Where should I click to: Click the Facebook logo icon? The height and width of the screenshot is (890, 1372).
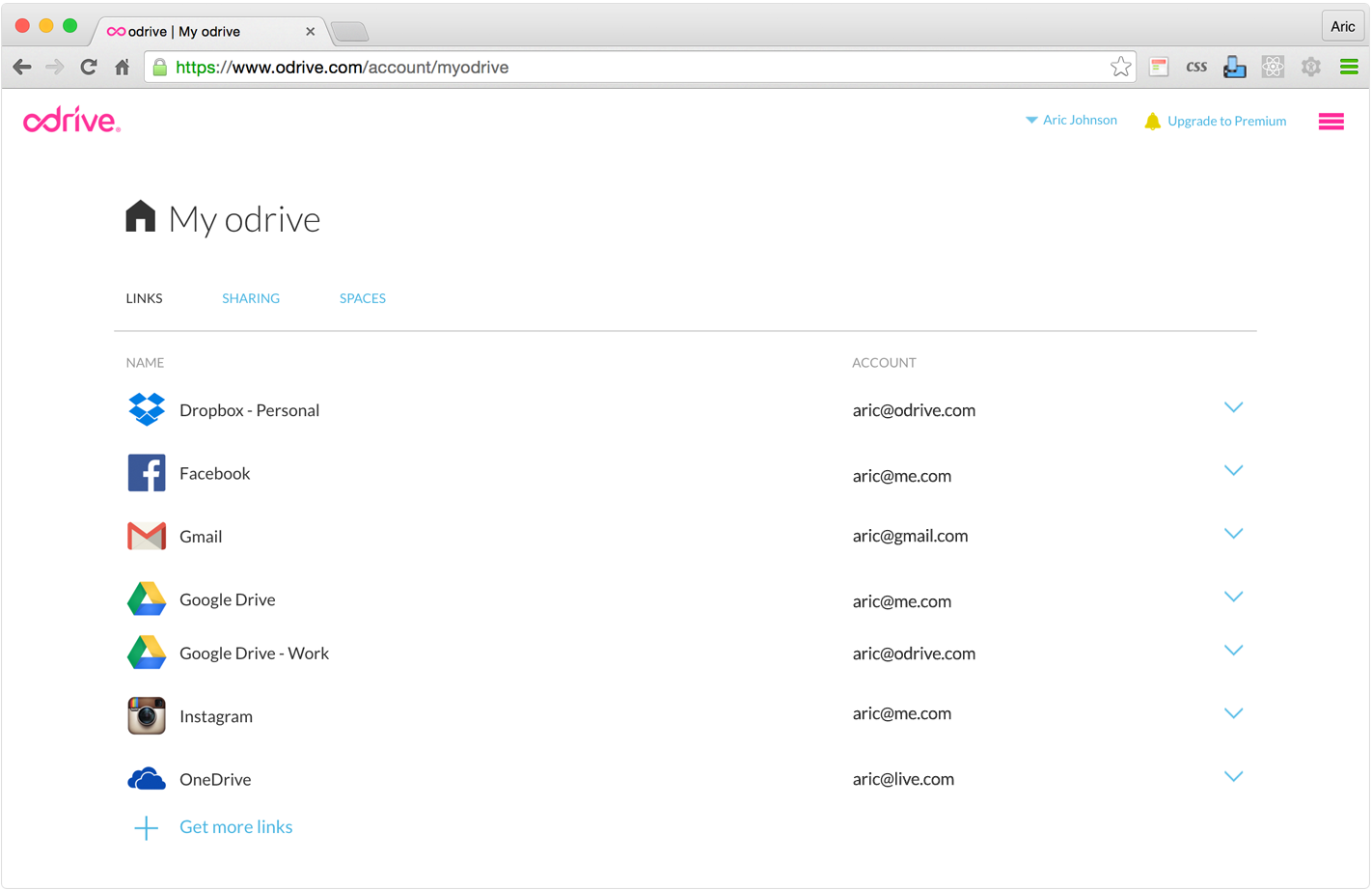pos(147,473)
